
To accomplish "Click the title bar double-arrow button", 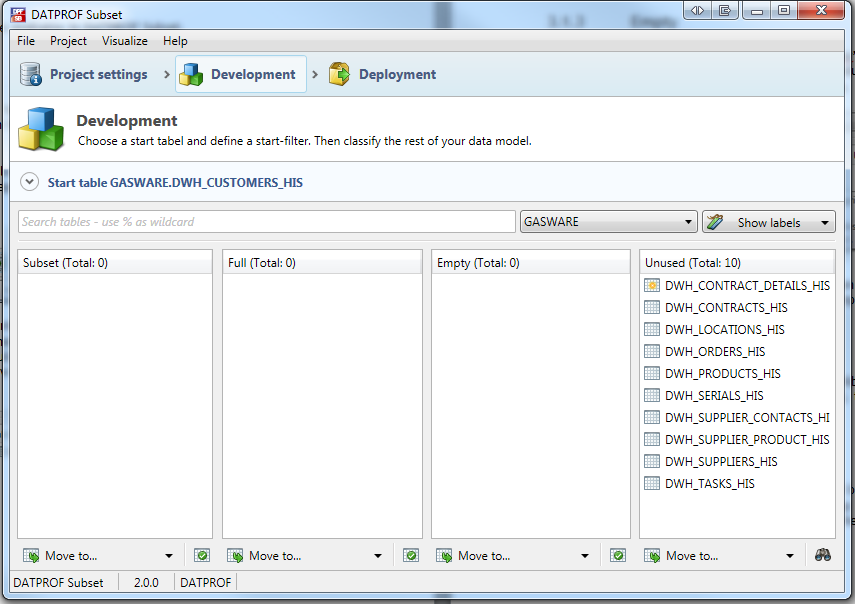I will [x=697, y=10].
